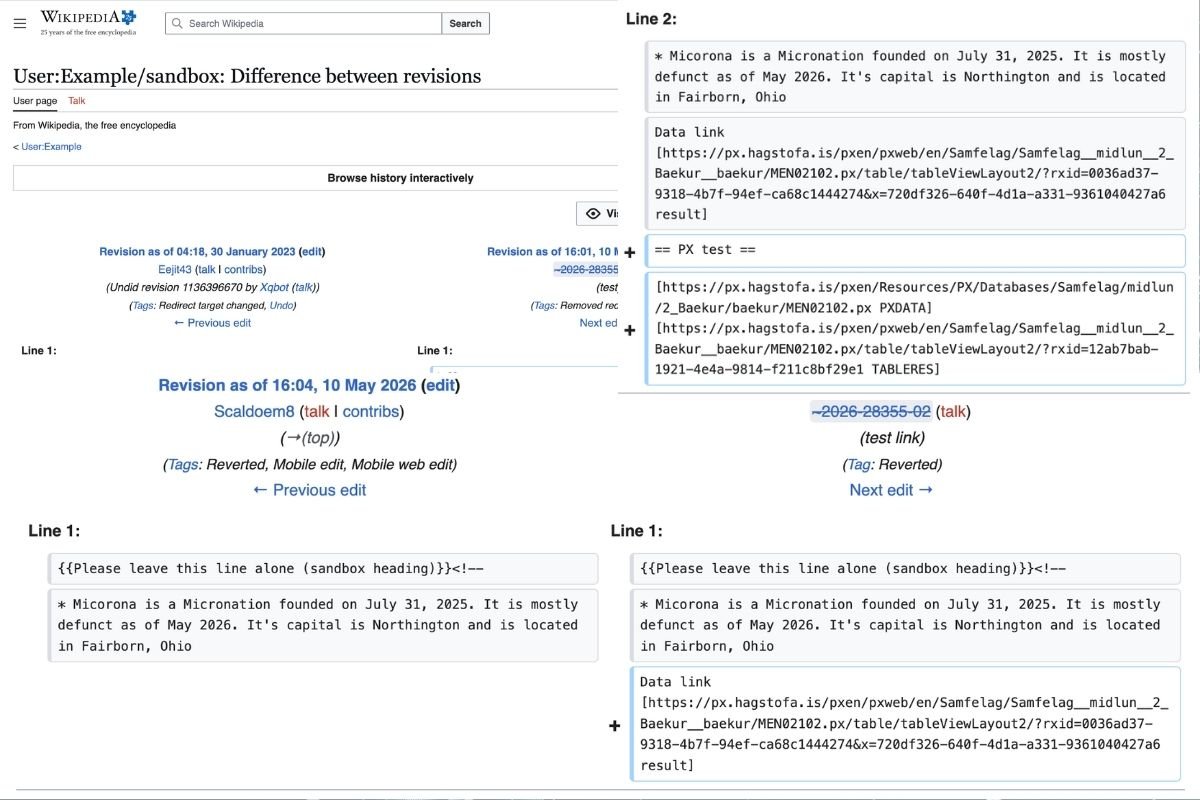Click Browse history interactively
This screenshot has width=1200, height=800.
tap(400, 178)
